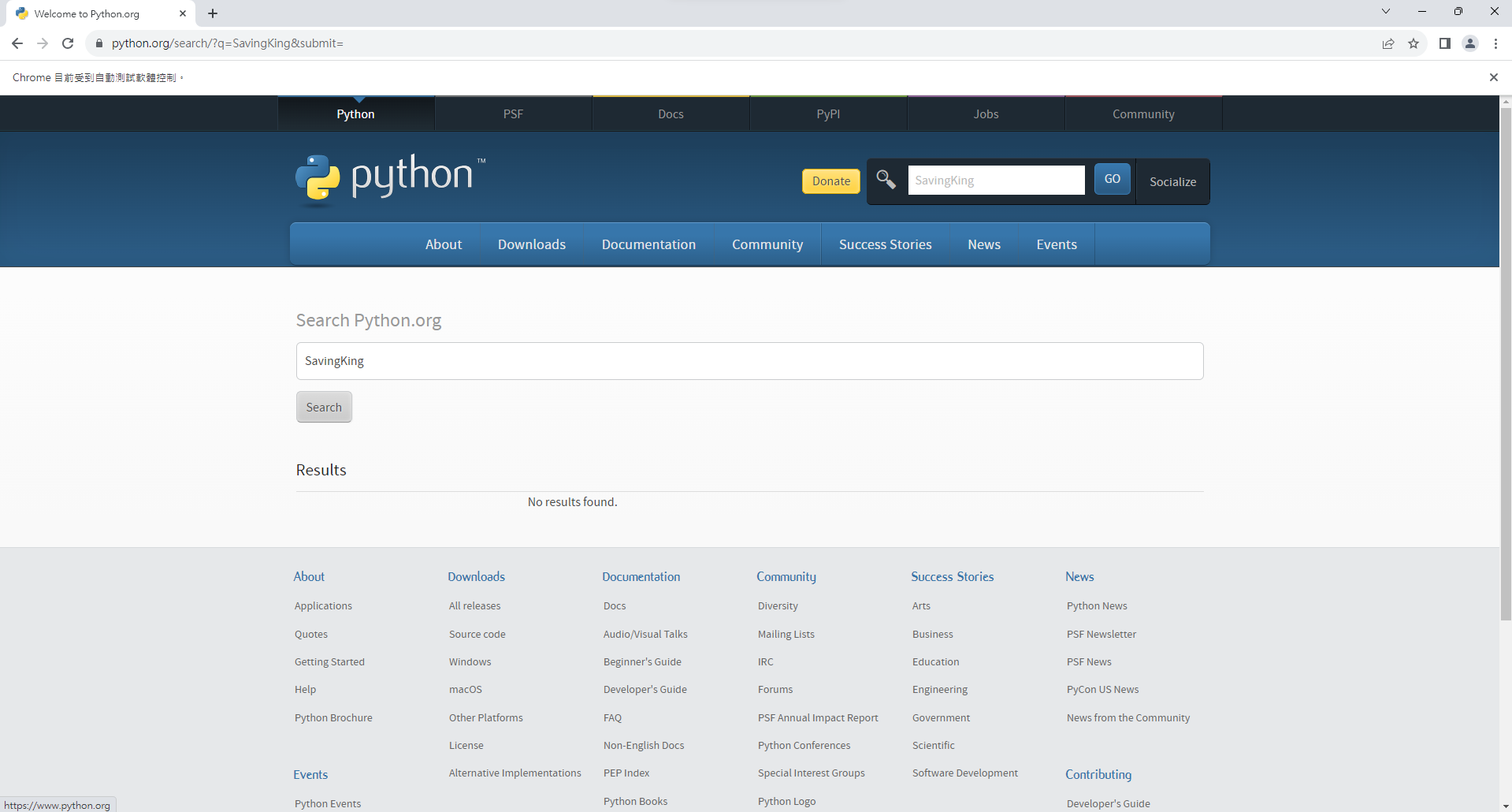Open the Events navigation menu
Image resolution: width=1512 pixels, height=812 pixels.
[1057, 244]
